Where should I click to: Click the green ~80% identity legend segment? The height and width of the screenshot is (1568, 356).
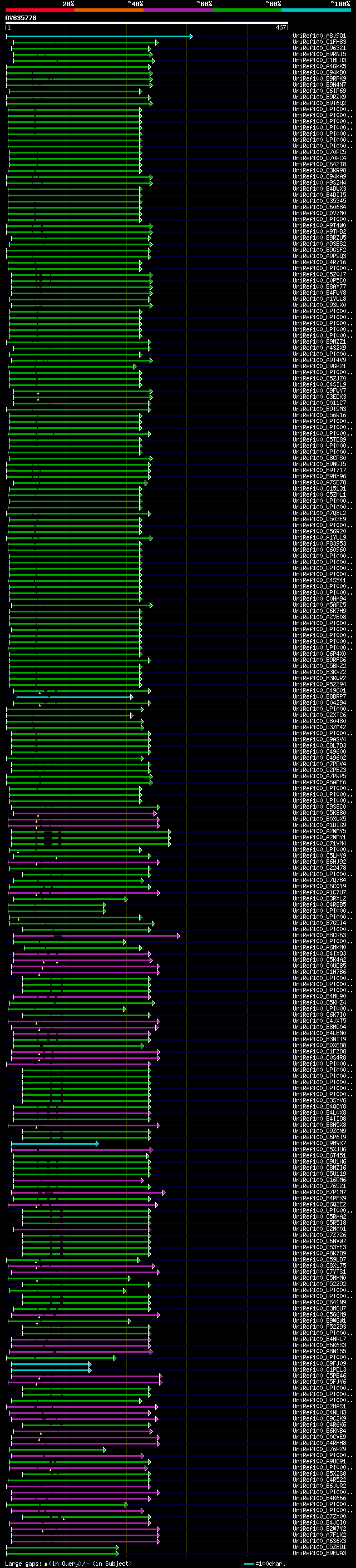(x=247, y=10)
